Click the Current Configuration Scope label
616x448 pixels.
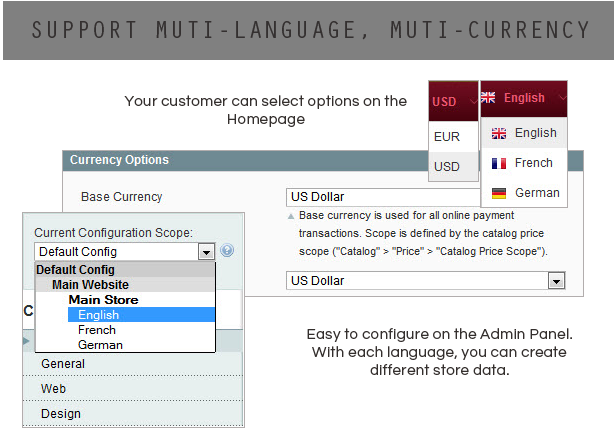click(114, 233)
